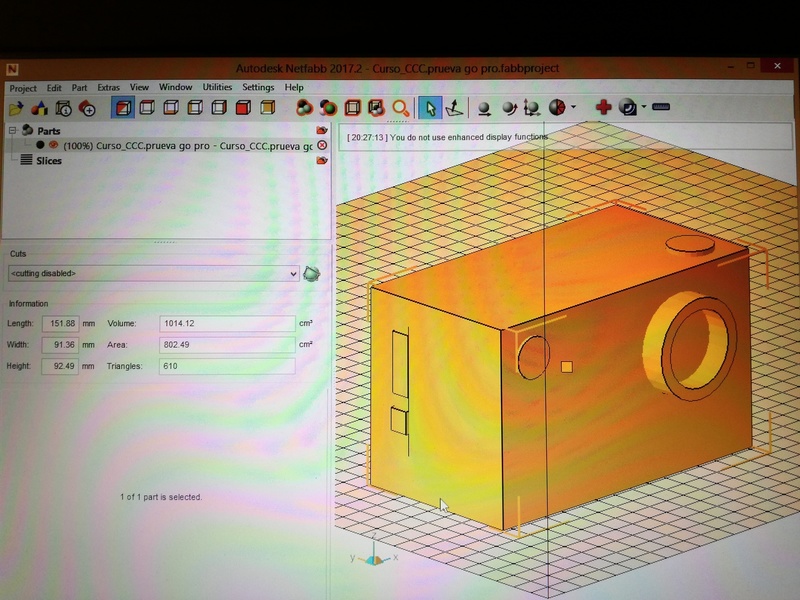Viewport: 800px width, 600px height.
Task: Click the black color dot of Curso_CCC part
Action: pyautogui.click(x=40, y=145)
